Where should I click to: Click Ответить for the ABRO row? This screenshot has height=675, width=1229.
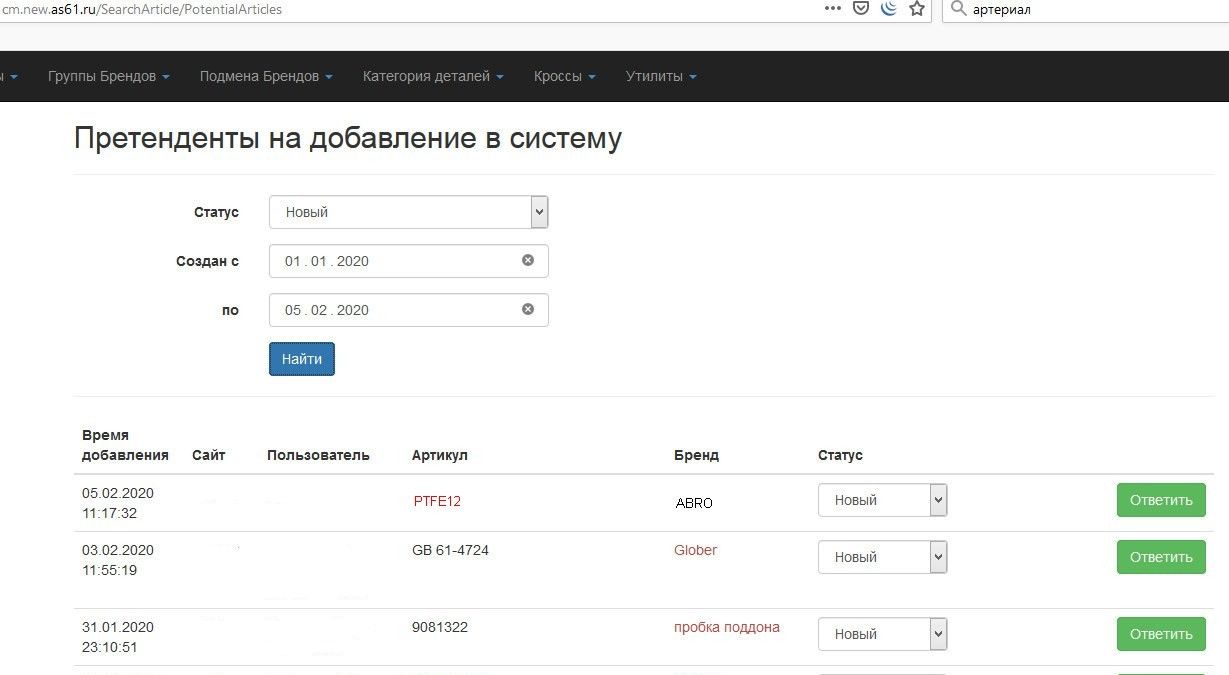point(1160,500)
